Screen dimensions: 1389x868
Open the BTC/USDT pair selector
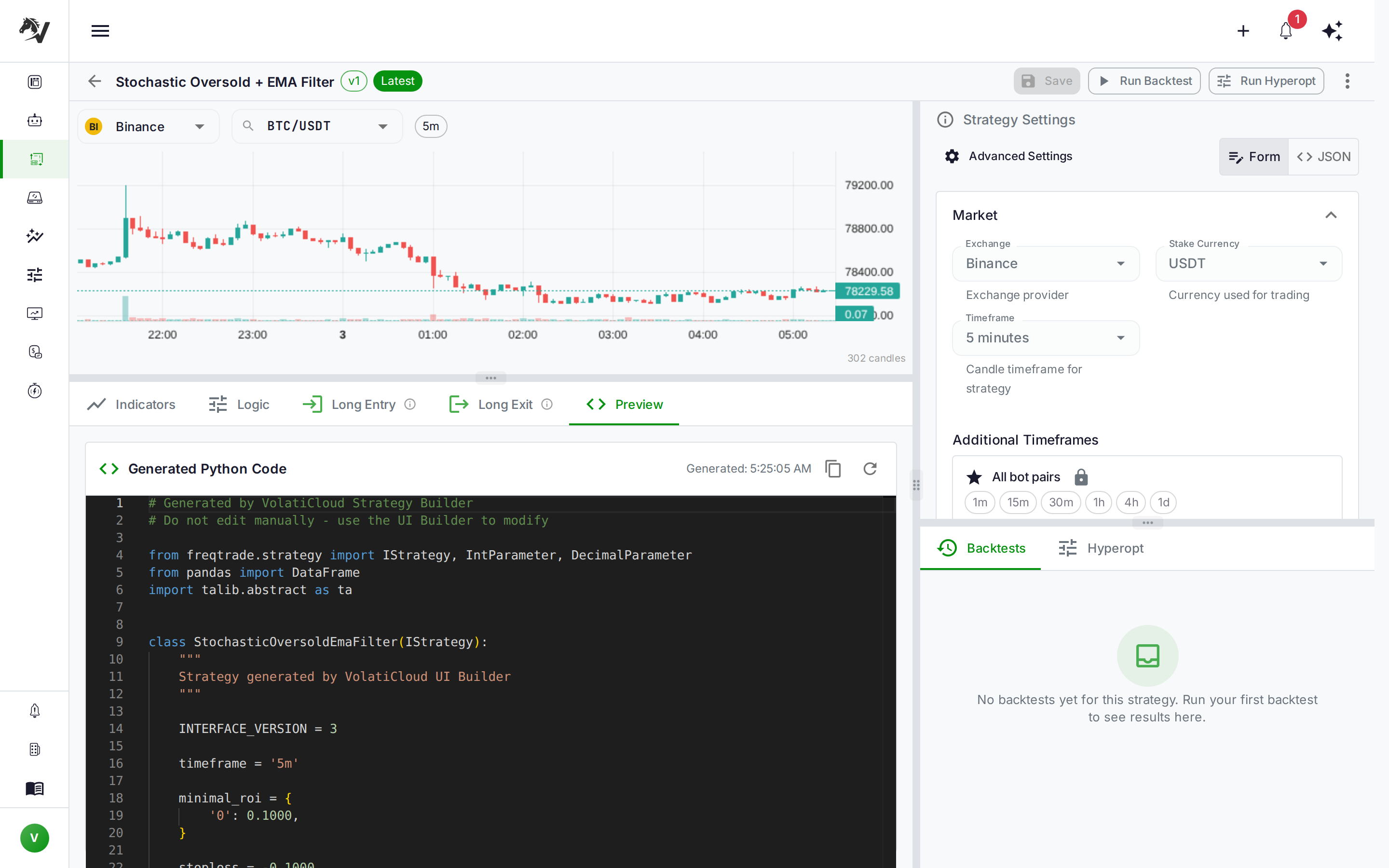tap(317, 126)
